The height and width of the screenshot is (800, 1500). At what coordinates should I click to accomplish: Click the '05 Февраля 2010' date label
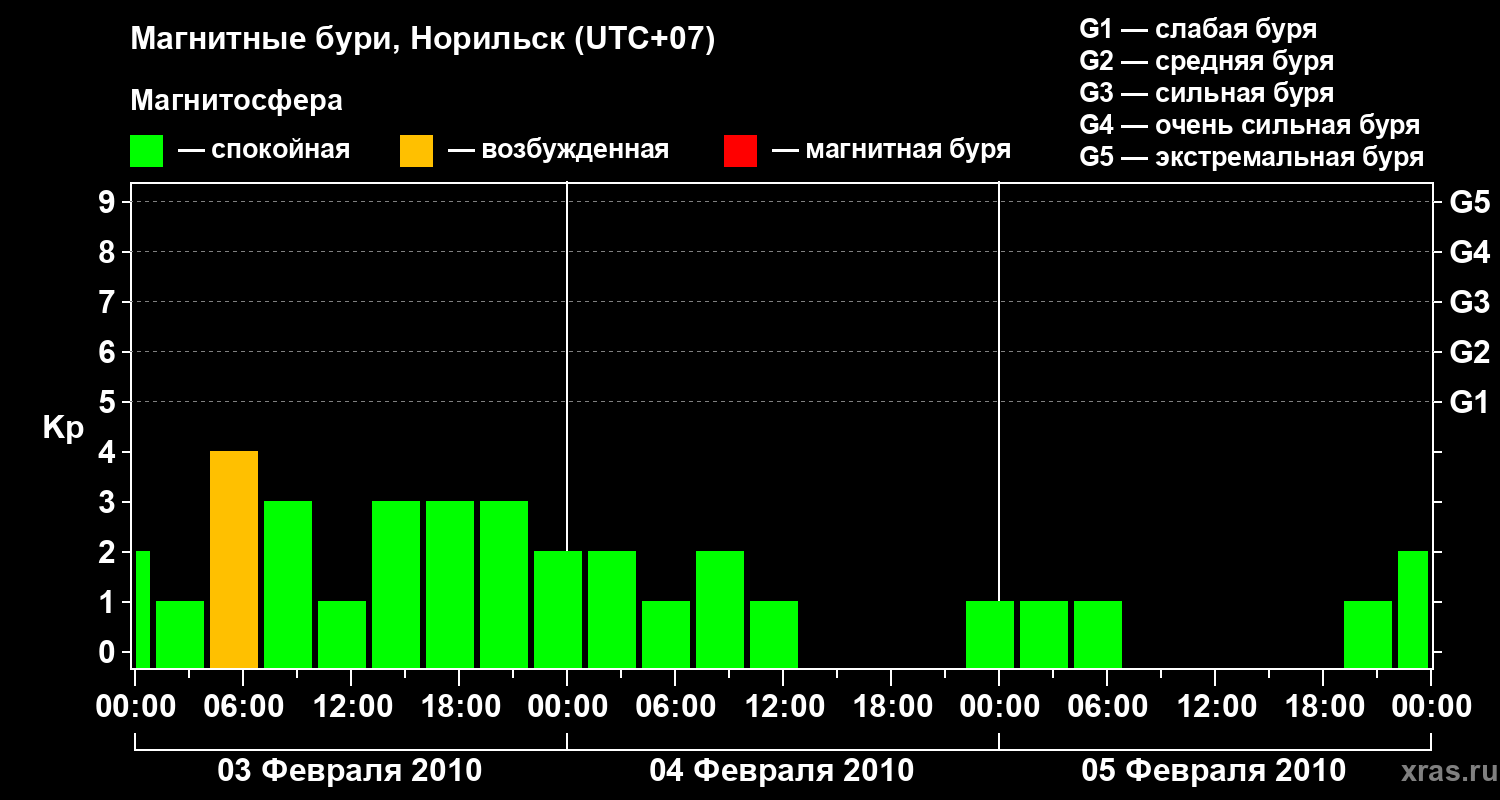(1214, 771)
